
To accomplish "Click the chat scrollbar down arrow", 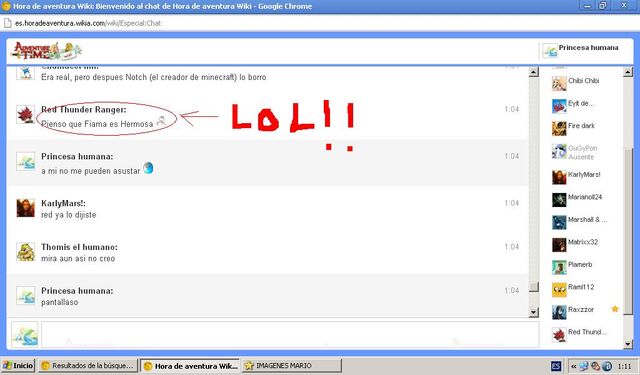I will click(x=533, y=313).
